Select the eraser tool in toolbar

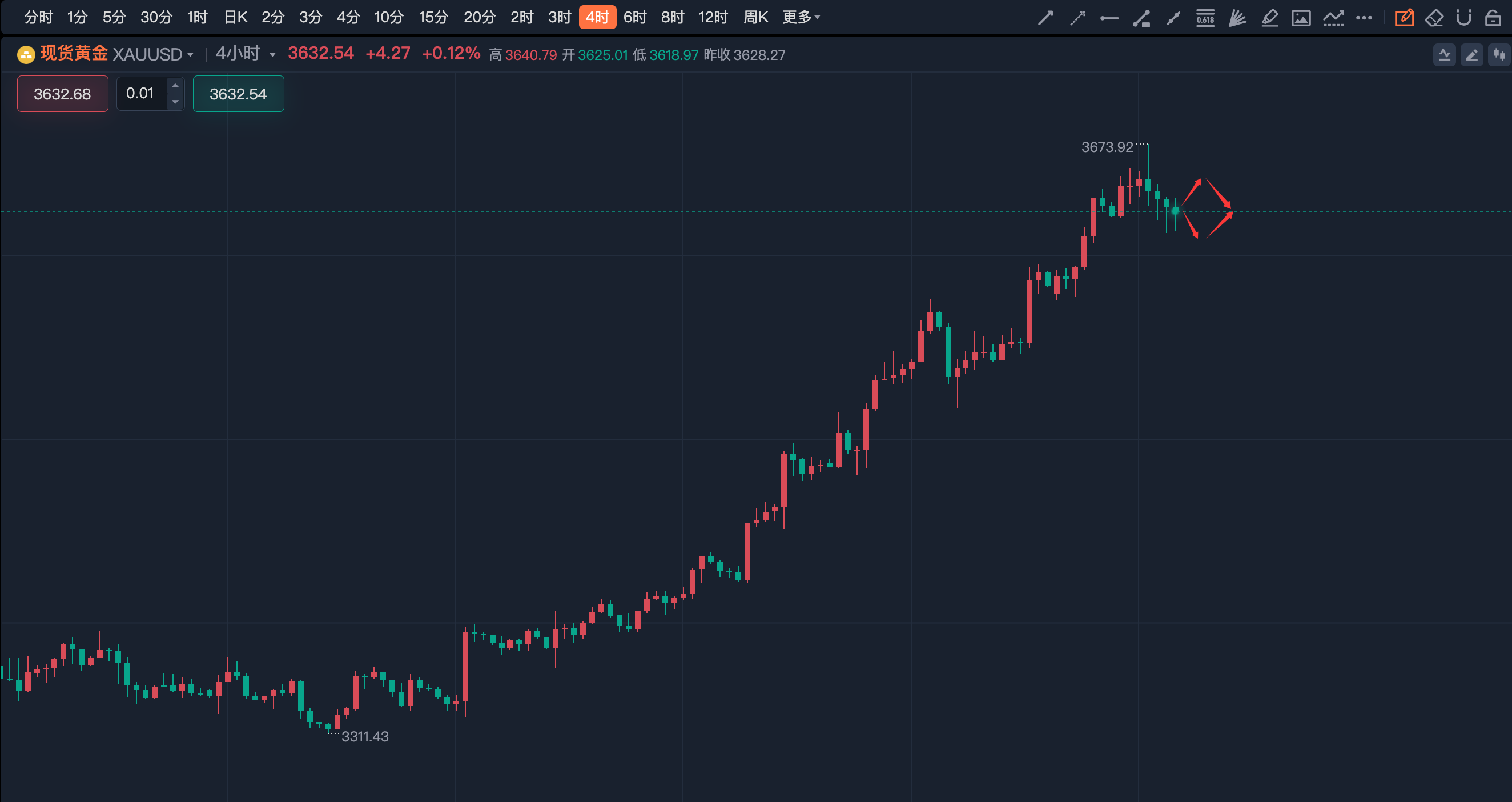click(1434, 18)
